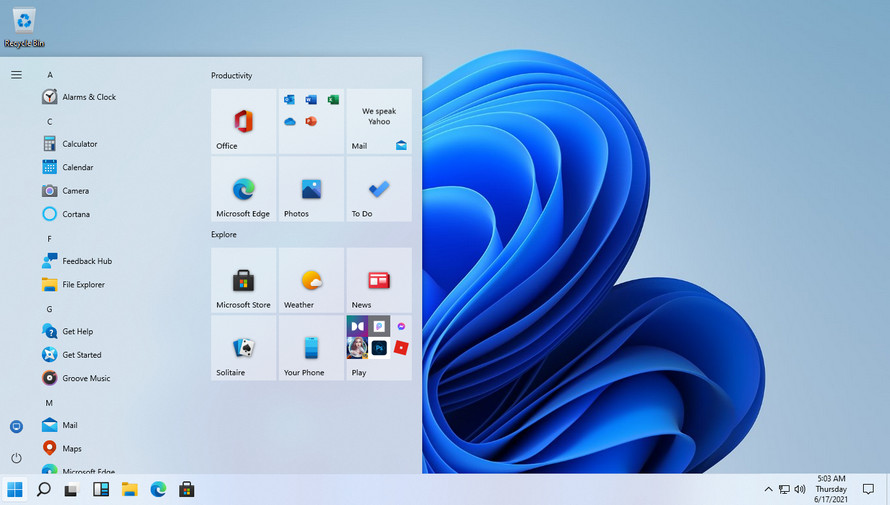Image resolution: width=890 pixels, height=505 pixels.
Task: Select the Productivity group title
Action: 232,75
